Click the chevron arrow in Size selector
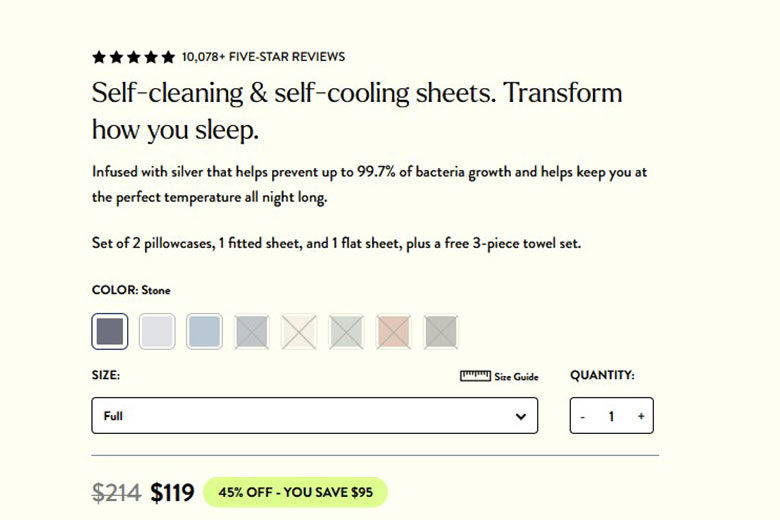This screenshot has height=520, width=780. 520,416
